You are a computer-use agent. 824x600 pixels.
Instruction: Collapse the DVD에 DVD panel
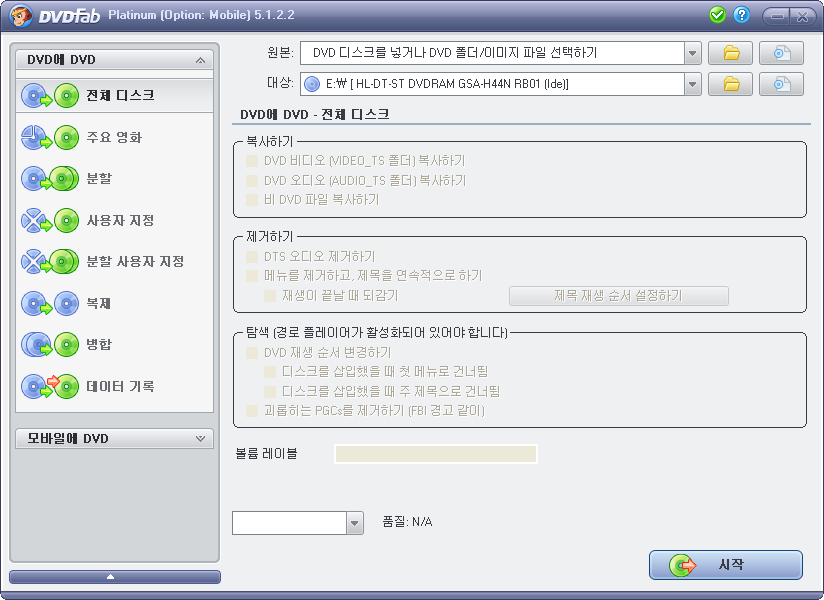[x=200, y=60]
